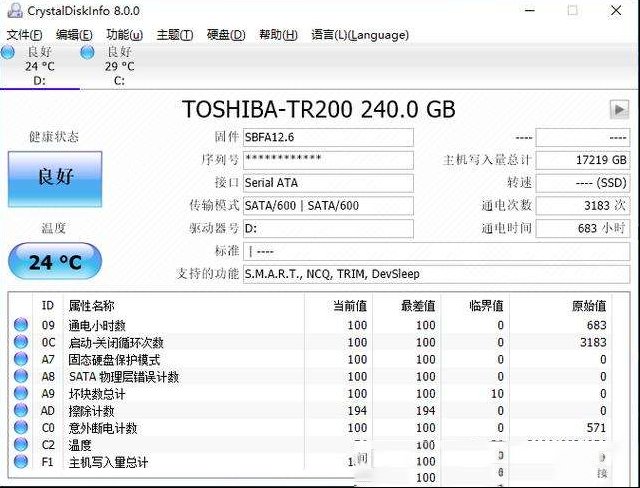
Task: Click the 临界值 column header
Action: 475,306
